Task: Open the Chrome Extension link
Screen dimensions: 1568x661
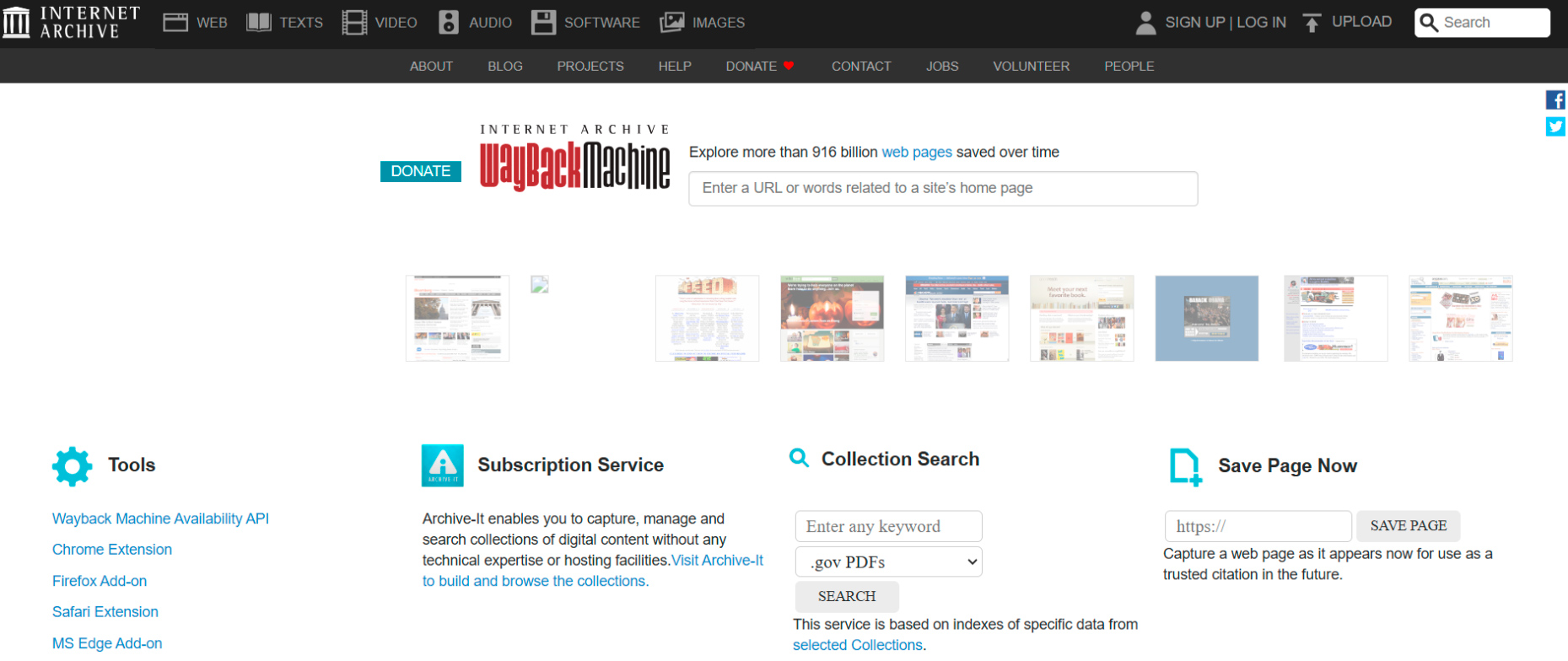Action: point(112,550)
